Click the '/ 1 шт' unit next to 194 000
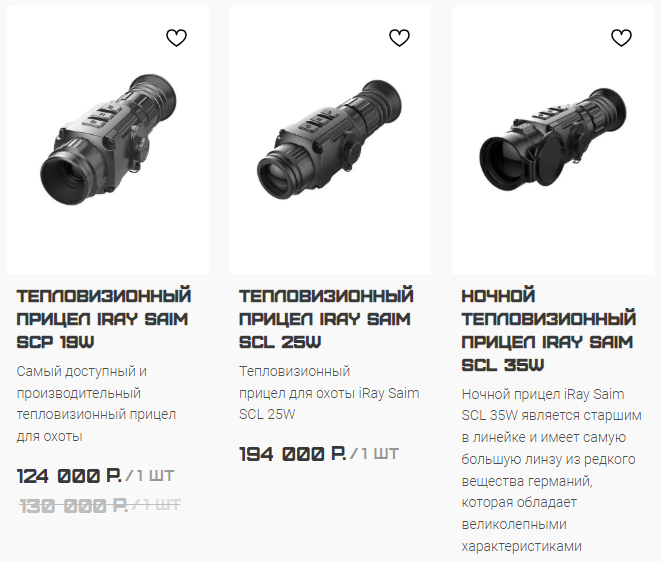The image size is (661, 562). click(374, 454)
